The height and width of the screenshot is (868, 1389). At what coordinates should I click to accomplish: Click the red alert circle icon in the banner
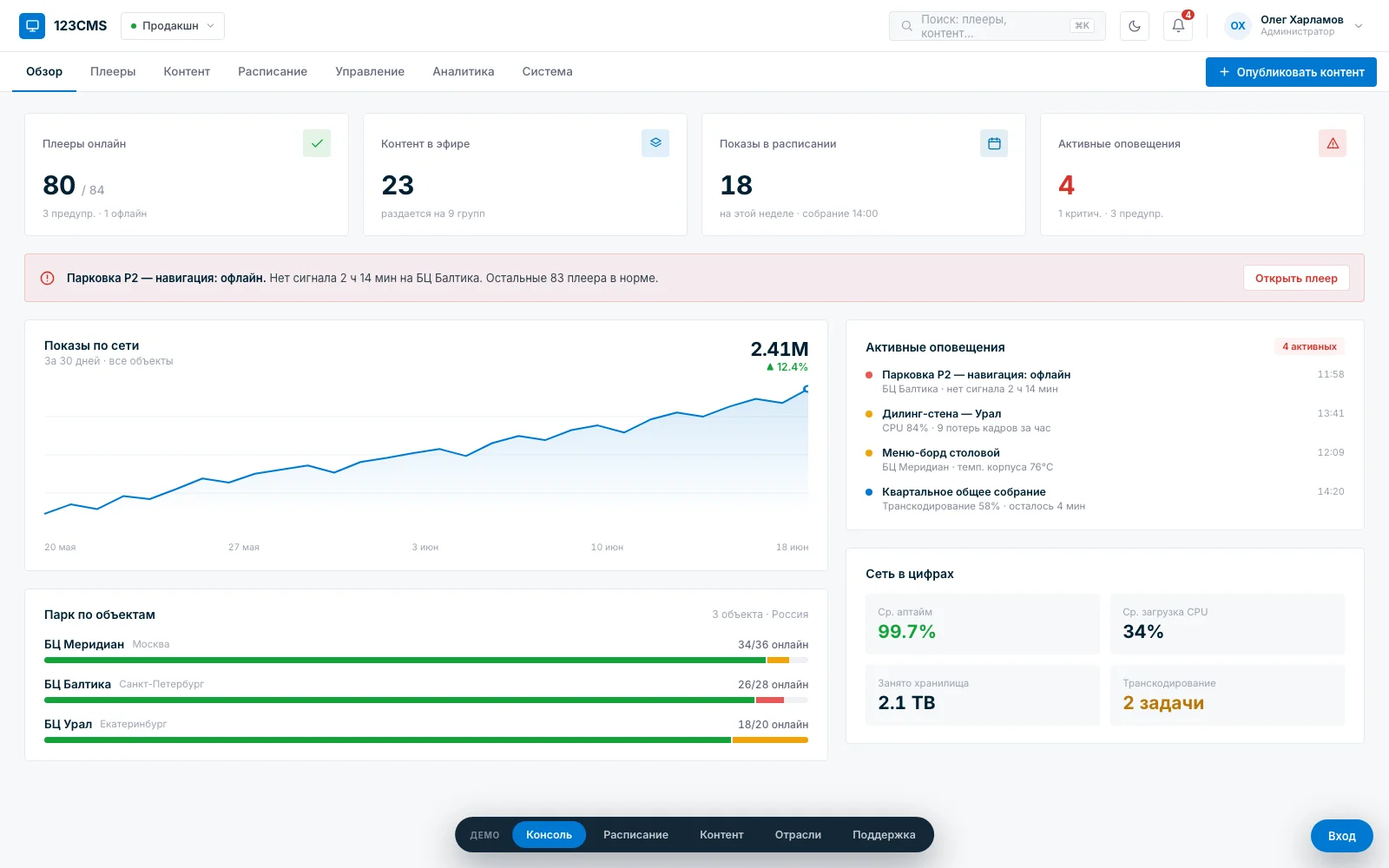(x=48, y=279)
